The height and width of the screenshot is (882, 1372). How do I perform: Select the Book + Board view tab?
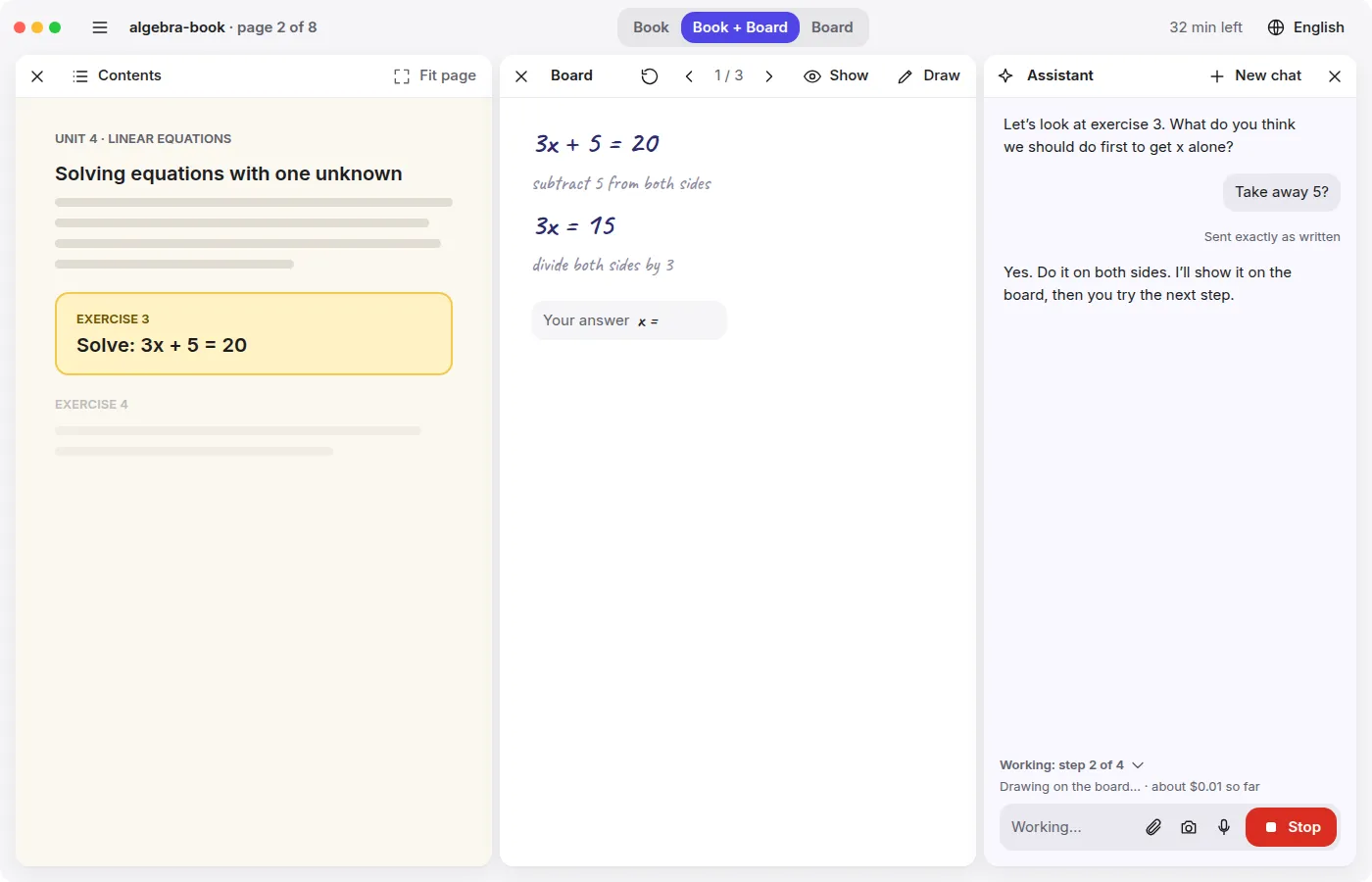pyautogui.click(x=740, y=27)
